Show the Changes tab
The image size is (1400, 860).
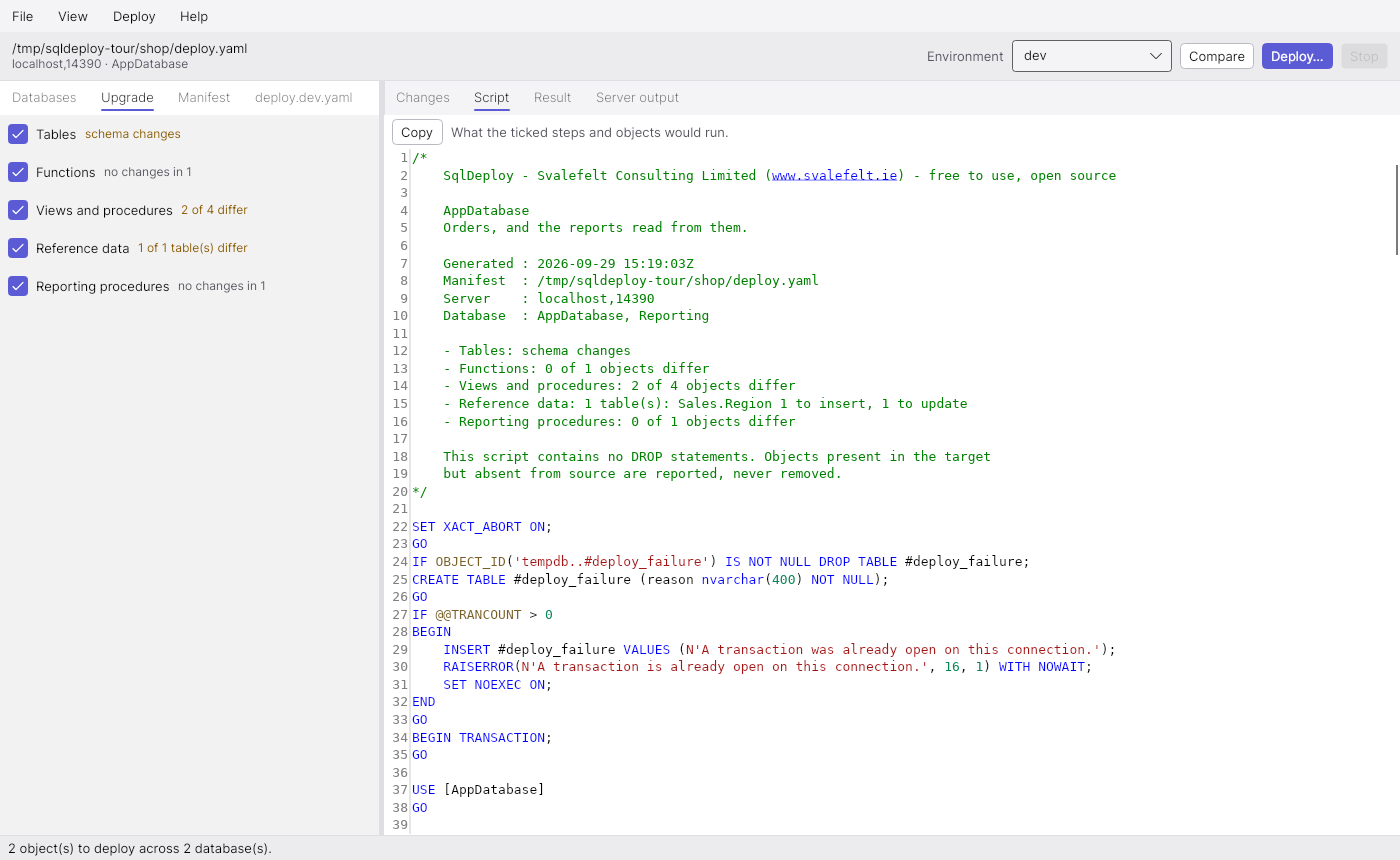click(x=423, y=98)
